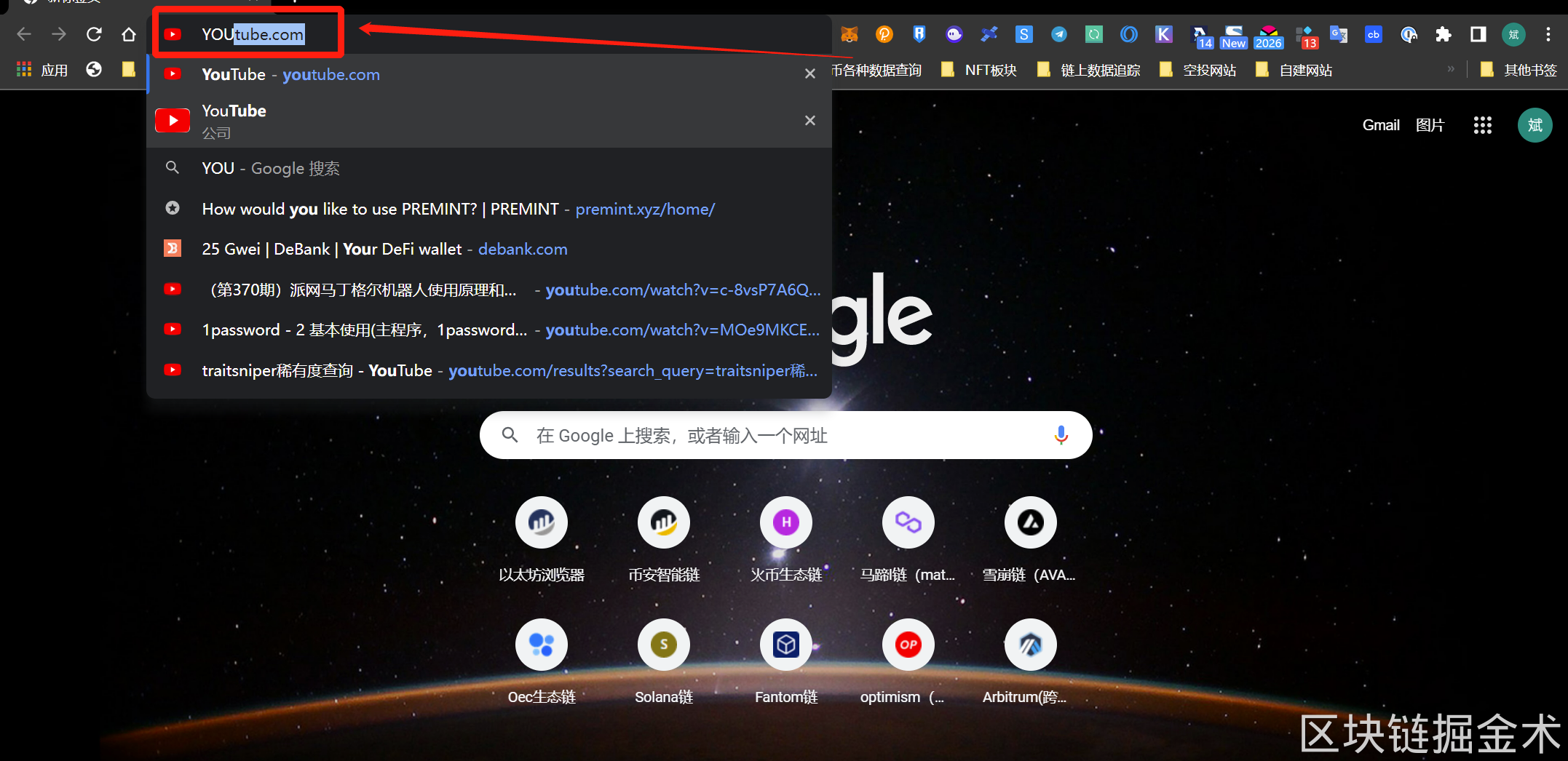Viewport: 1568px width, 761px height.
Task: Open the Fantom链 shortcut
Action: [786, 662]
